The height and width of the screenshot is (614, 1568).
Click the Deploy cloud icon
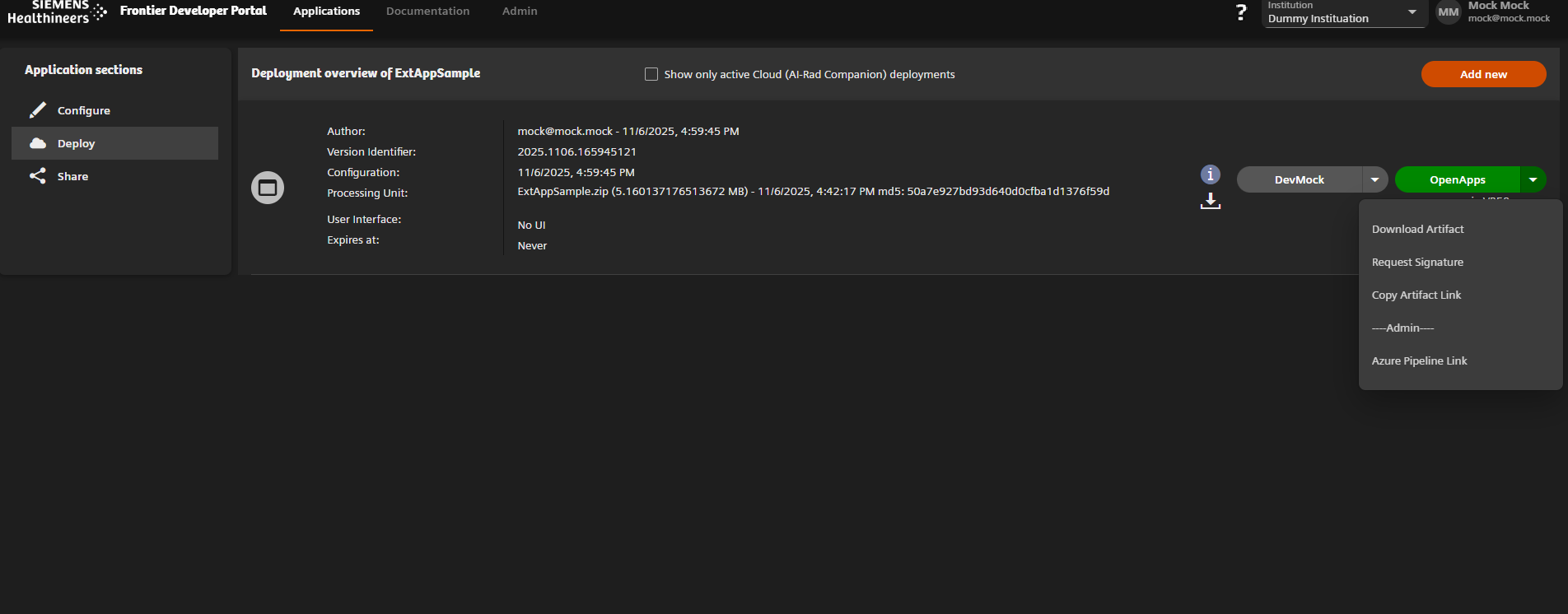[x=38, y=143]
